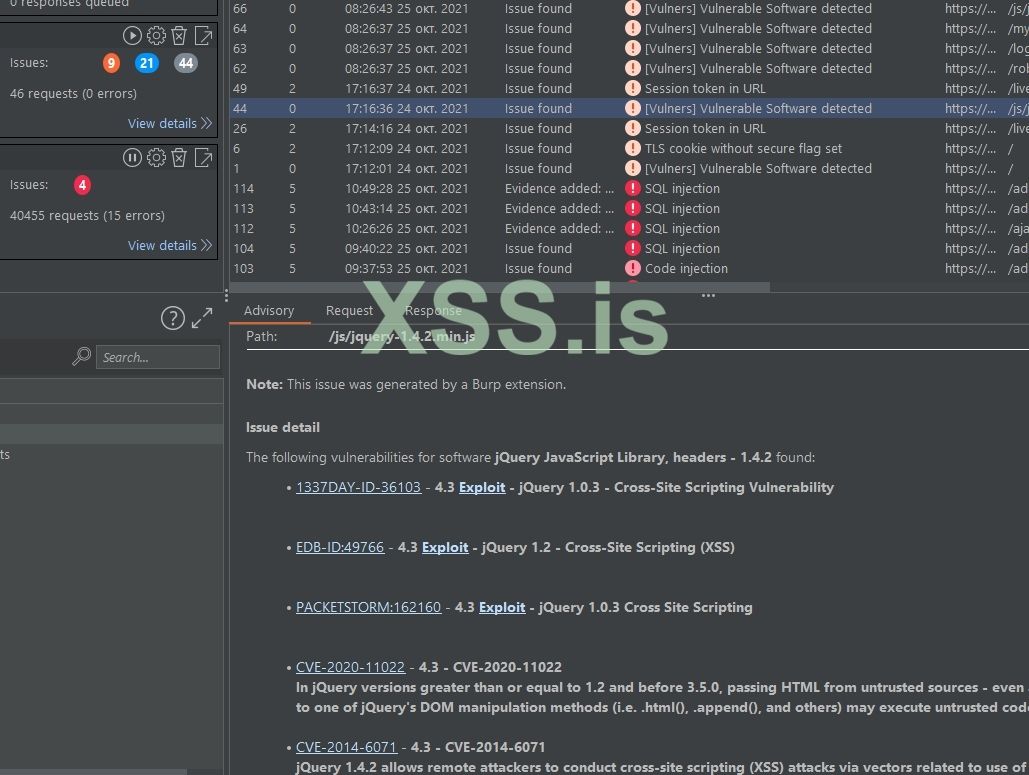Open the PACKETSTORM:162160 link
Viewport: 1029px width, 775px height.
pyautogui.click(x=368, y=607)
